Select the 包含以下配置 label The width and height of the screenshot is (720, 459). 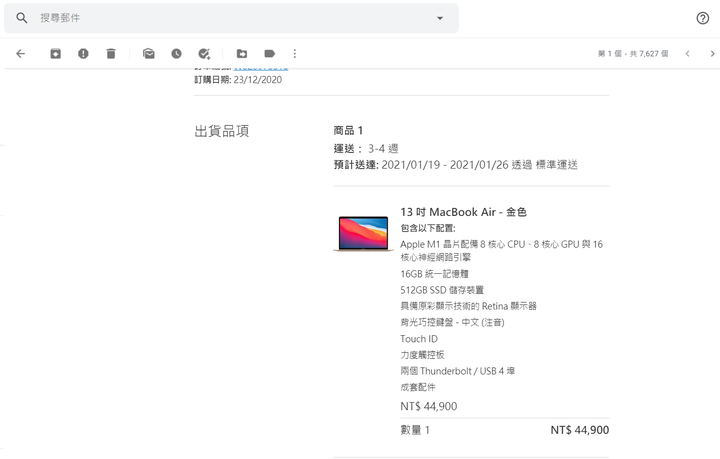(x=428, y=228)
